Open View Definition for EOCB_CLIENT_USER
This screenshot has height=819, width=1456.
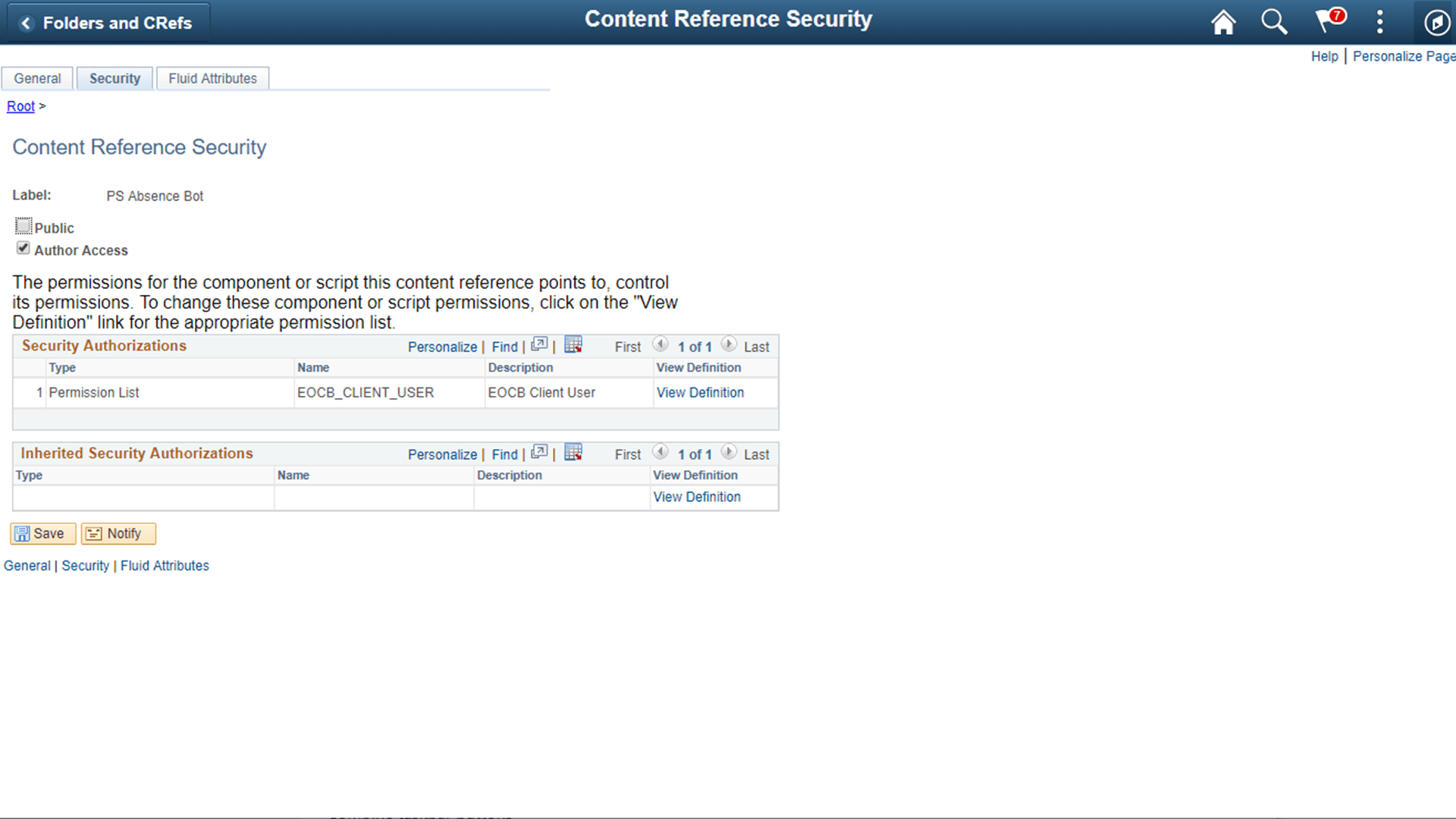tap(700, 392)
